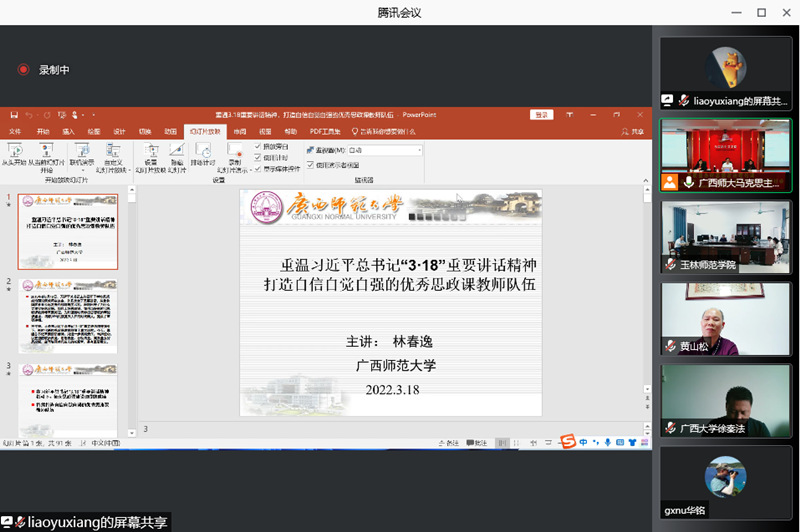
Task: Toggle the 播放旁白 (Play Narrations) checkbox
Action: pyautogui.click(x=258, y=146)
